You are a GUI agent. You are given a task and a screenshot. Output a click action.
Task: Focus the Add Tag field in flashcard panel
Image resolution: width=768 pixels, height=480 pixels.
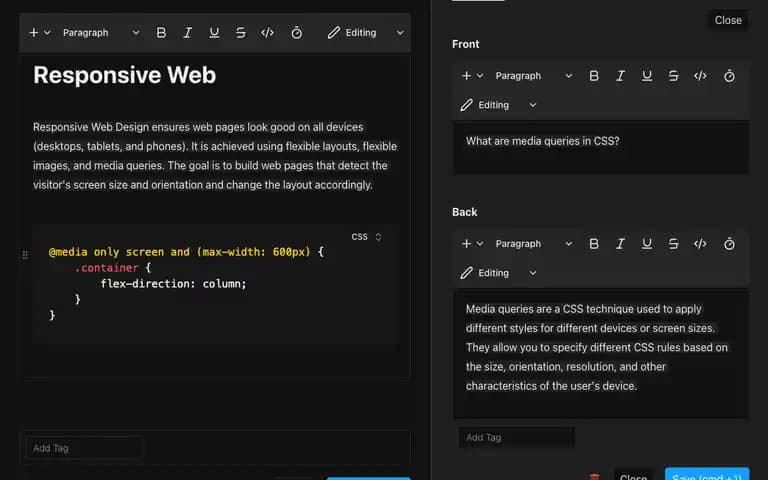point(516,437)
